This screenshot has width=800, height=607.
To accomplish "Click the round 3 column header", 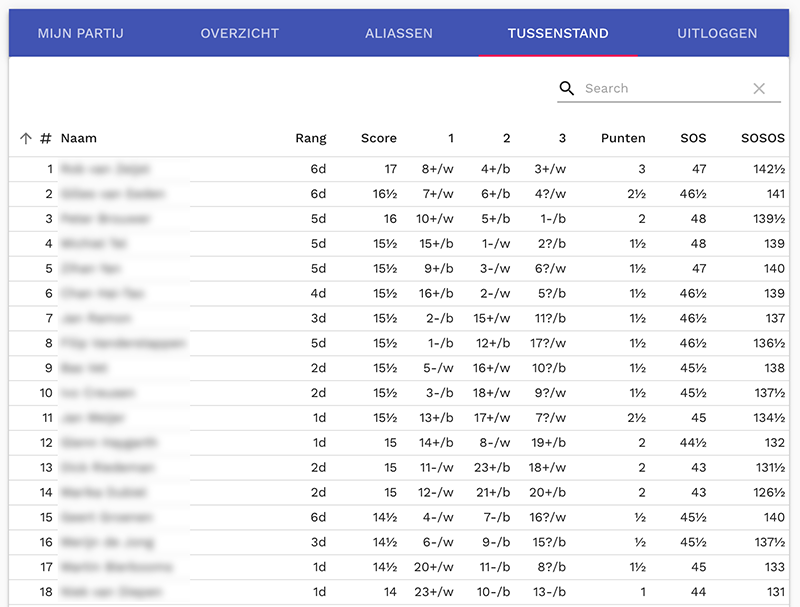I will (x=562, y=139).
